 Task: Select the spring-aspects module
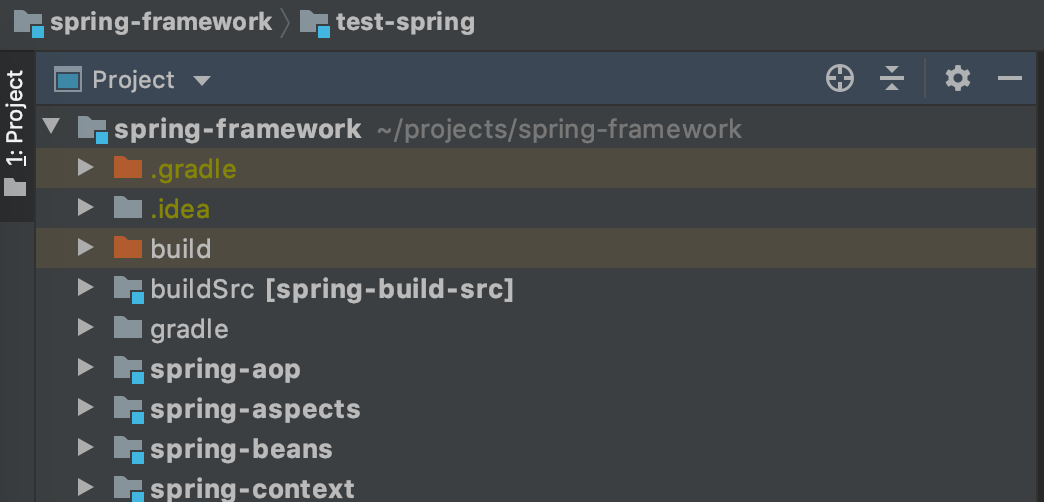(255, 409)
